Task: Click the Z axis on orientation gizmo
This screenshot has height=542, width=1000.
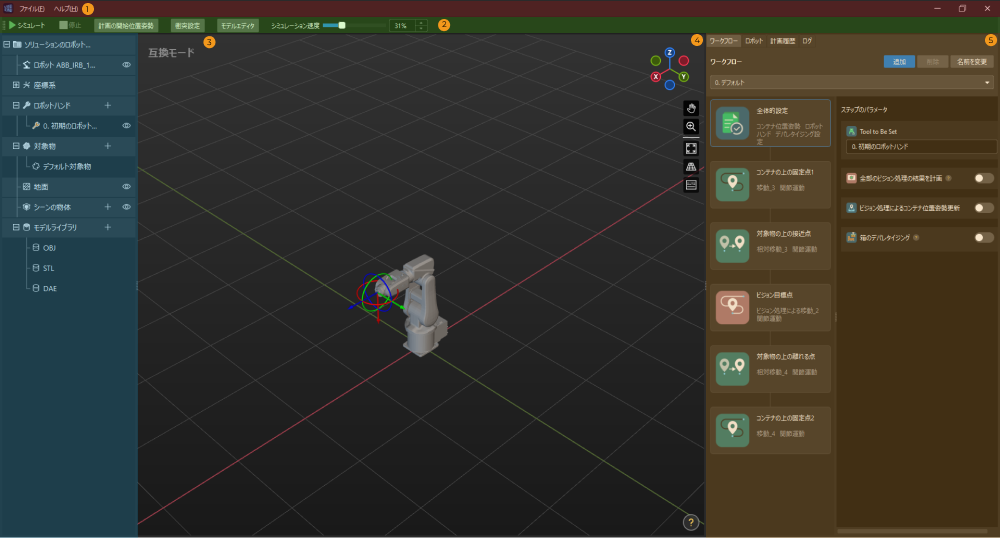Action: [x=670, y=53]
